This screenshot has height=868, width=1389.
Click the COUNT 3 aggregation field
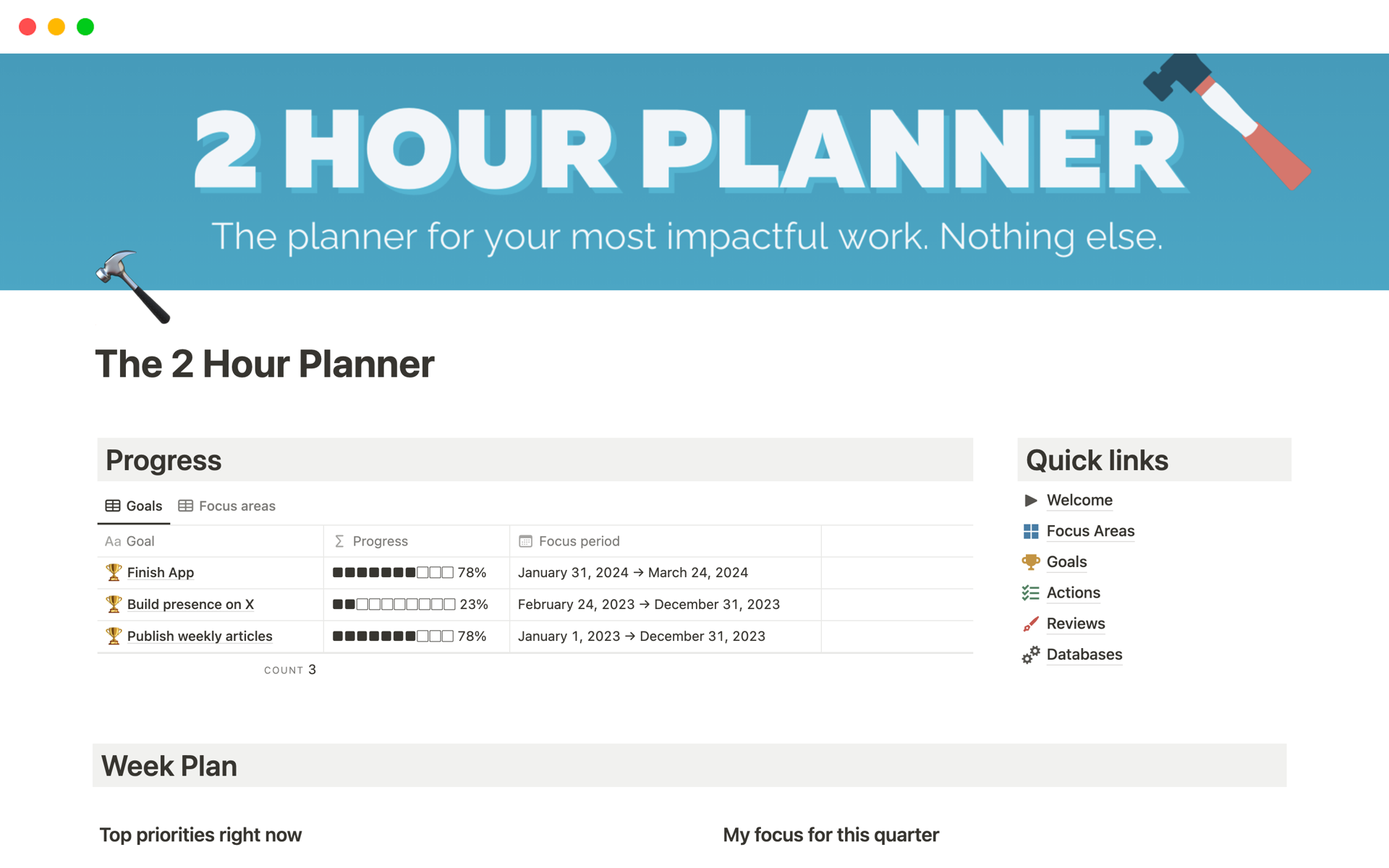click(290, 669)
